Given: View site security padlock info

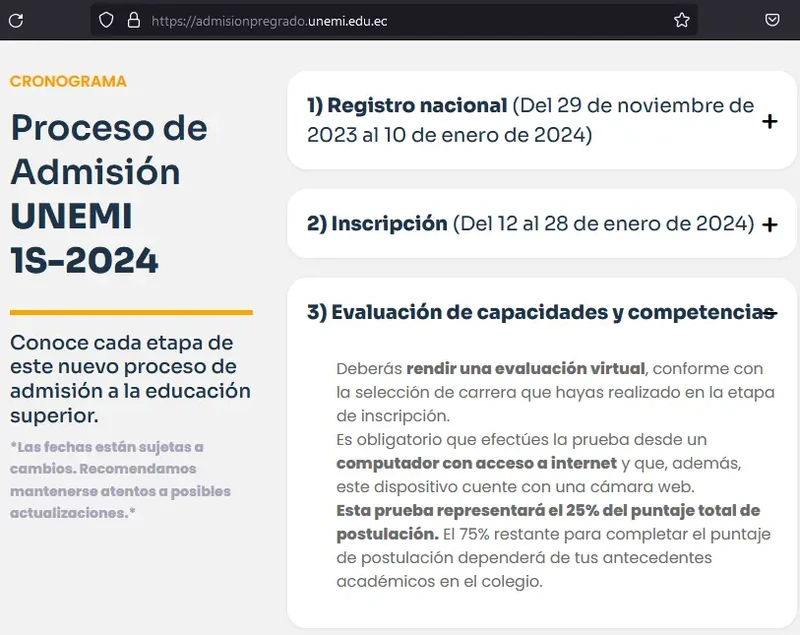Looking at the screenshot, I should coord(134,20).
